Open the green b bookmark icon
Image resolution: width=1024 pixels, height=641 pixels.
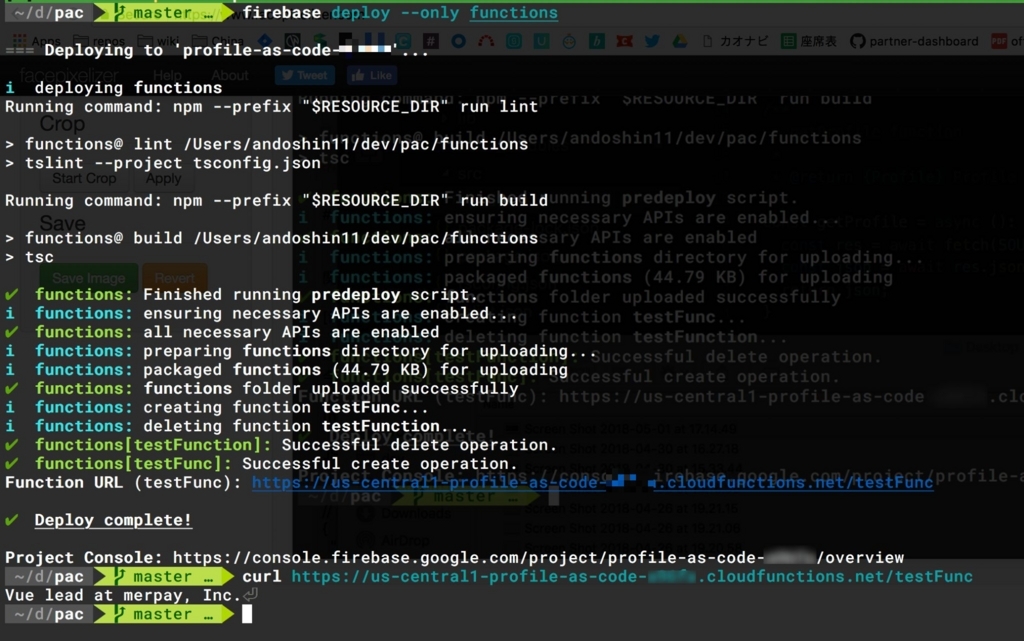click(x=596, y=41)
